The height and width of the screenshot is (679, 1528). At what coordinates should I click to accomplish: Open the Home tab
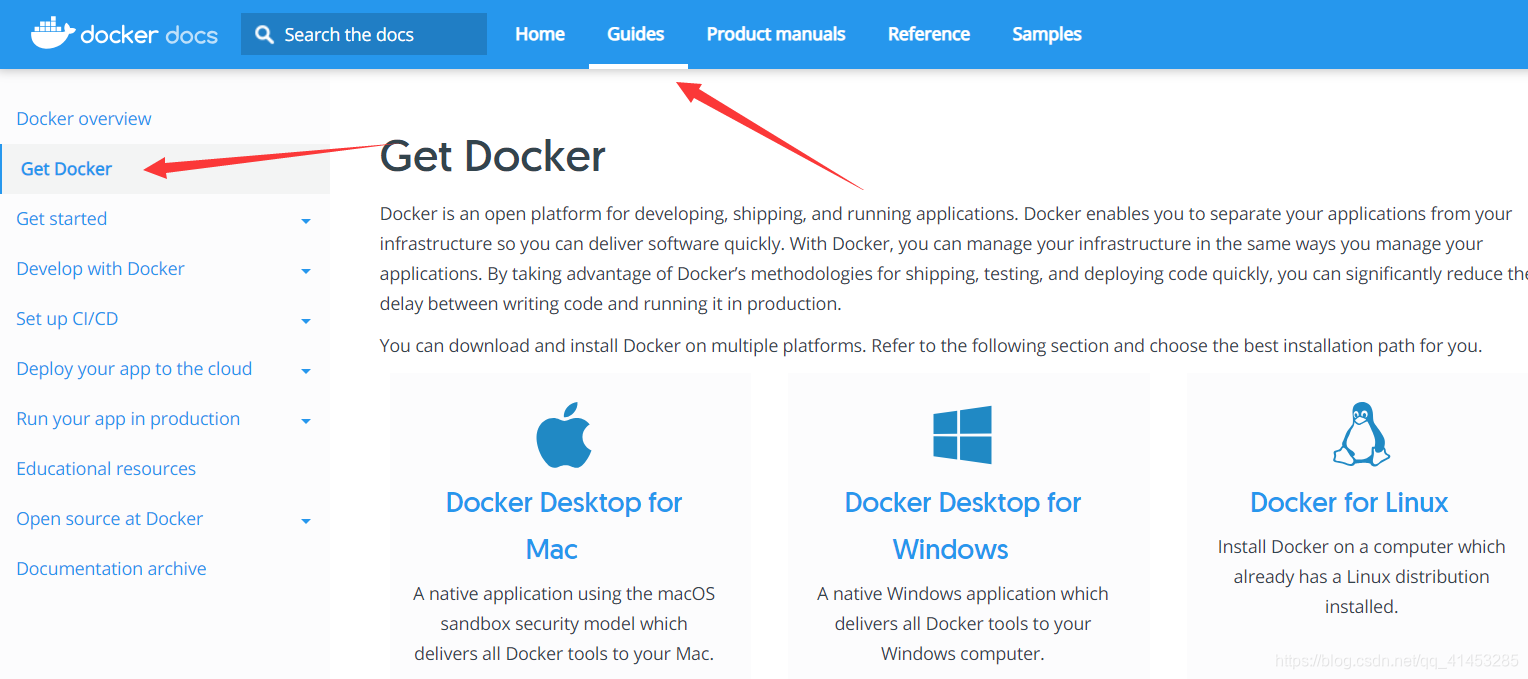[540, 34]
